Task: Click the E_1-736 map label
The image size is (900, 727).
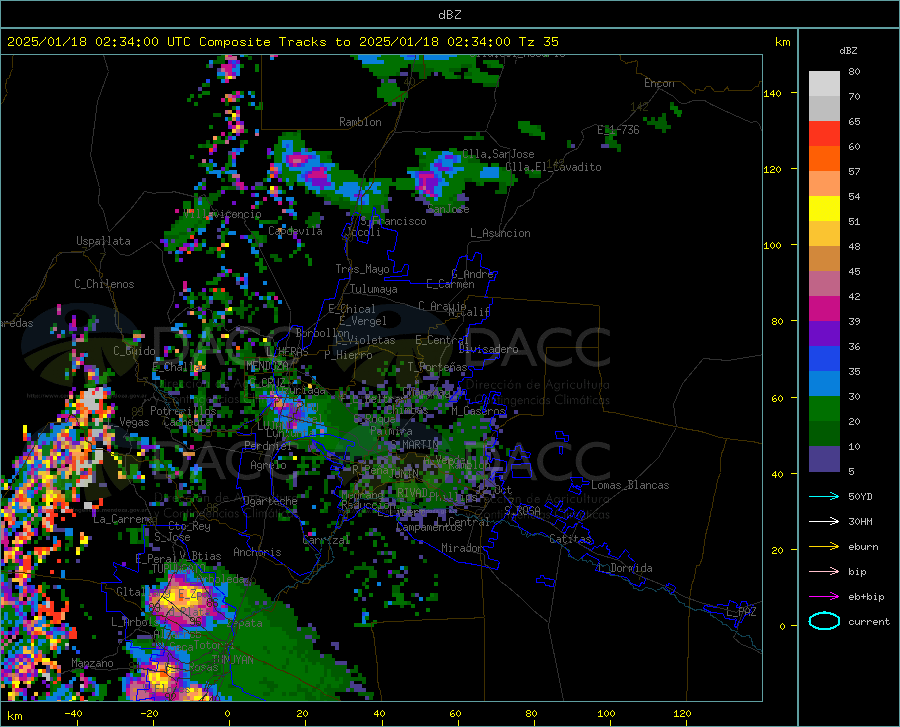Action: click(x=618, y=130)
